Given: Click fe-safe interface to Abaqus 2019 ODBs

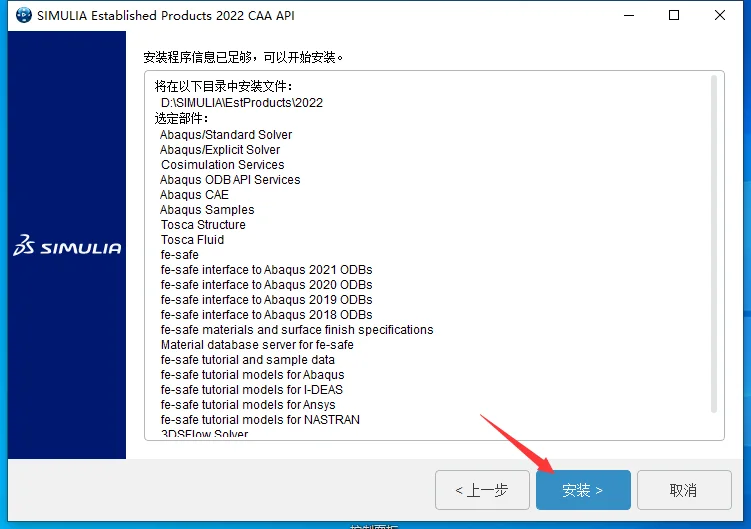Looking at the screenshot, I should click(266, 299).
